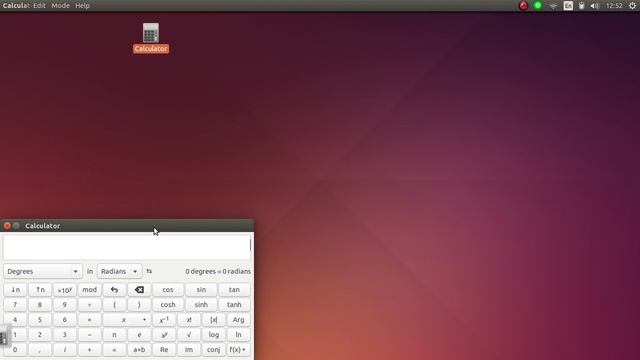Open the system gear session menu
640x360 pixels.
632,6
